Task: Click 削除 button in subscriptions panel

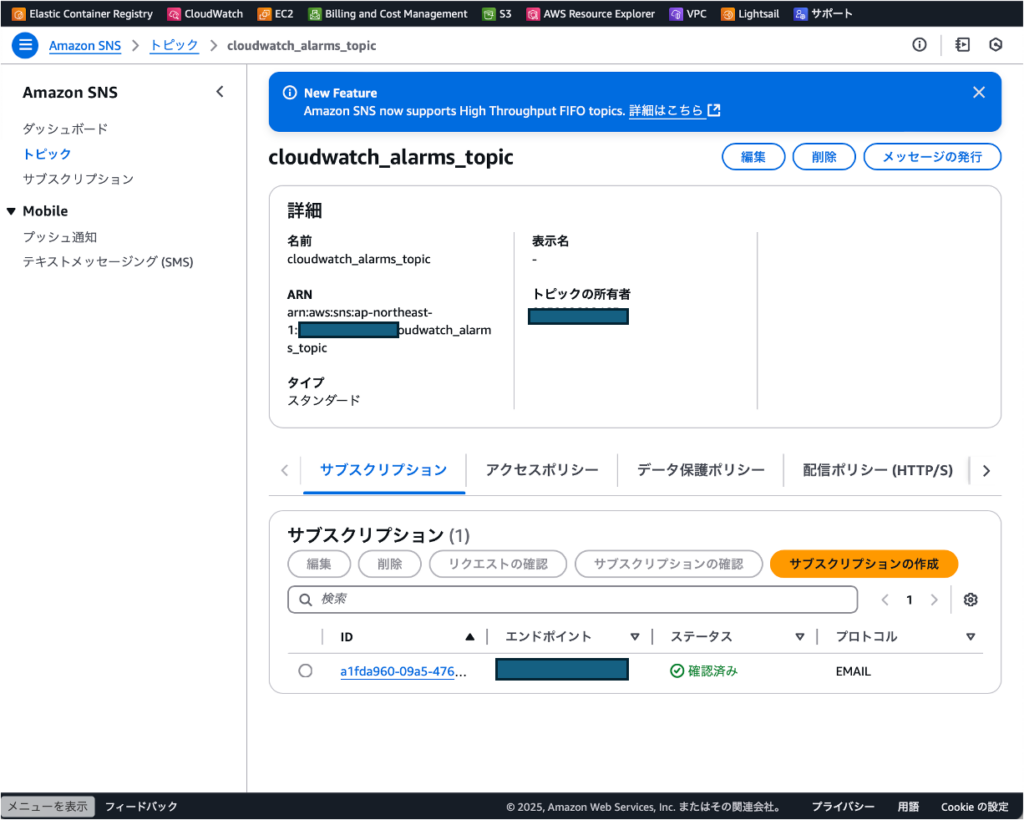Action: pos(389,564)
